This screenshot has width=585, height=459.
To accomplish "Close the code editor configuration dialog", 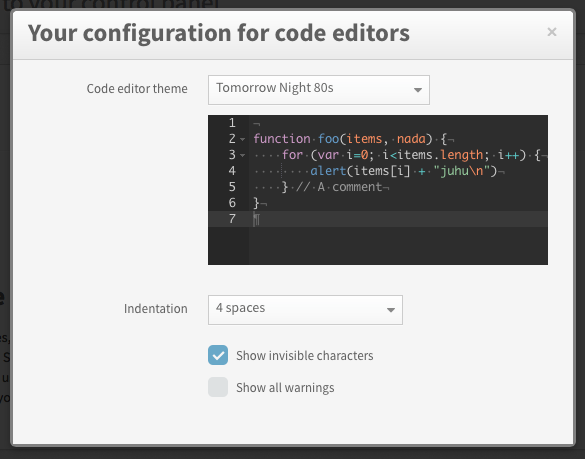I will [552, 32].
